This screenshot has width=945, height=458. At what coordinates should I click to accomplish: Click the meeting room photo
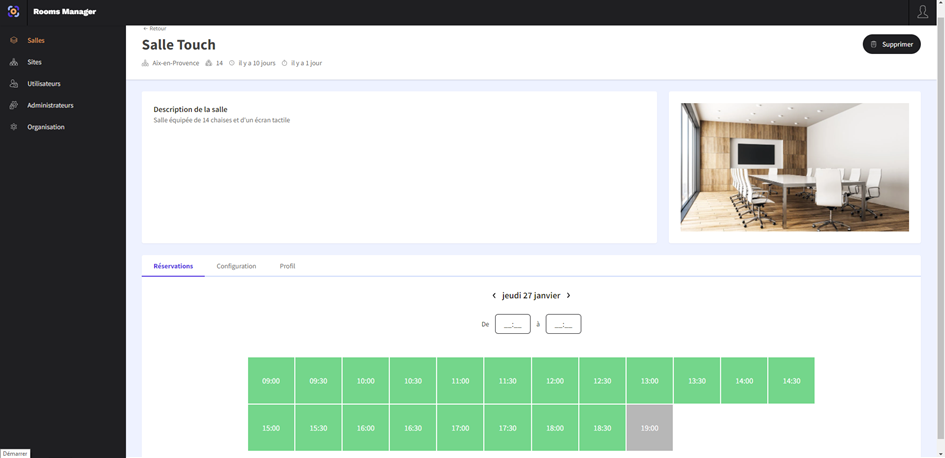pos(794,167)
